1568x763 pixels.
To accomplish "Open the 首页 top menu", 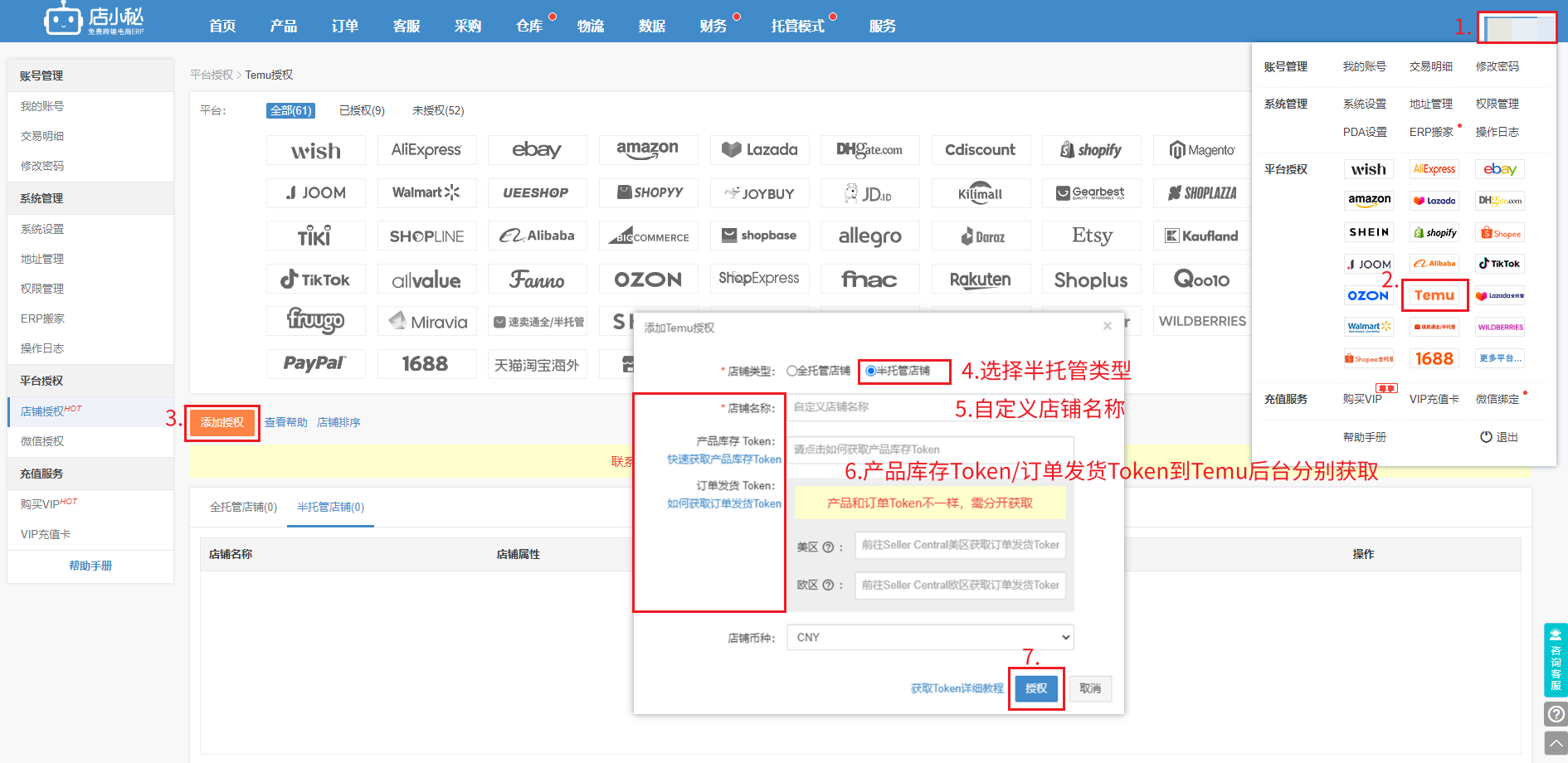I will tap(222, 26).
